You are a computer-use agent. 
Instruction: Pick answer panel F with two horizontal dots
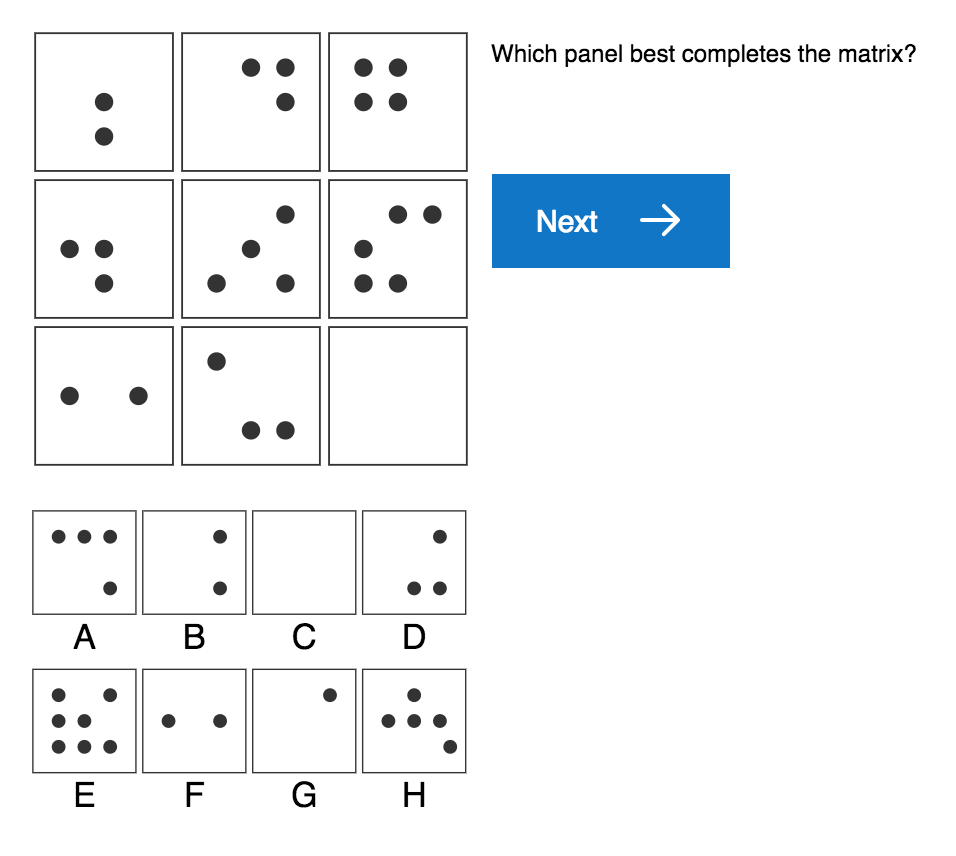pos(194,720)
